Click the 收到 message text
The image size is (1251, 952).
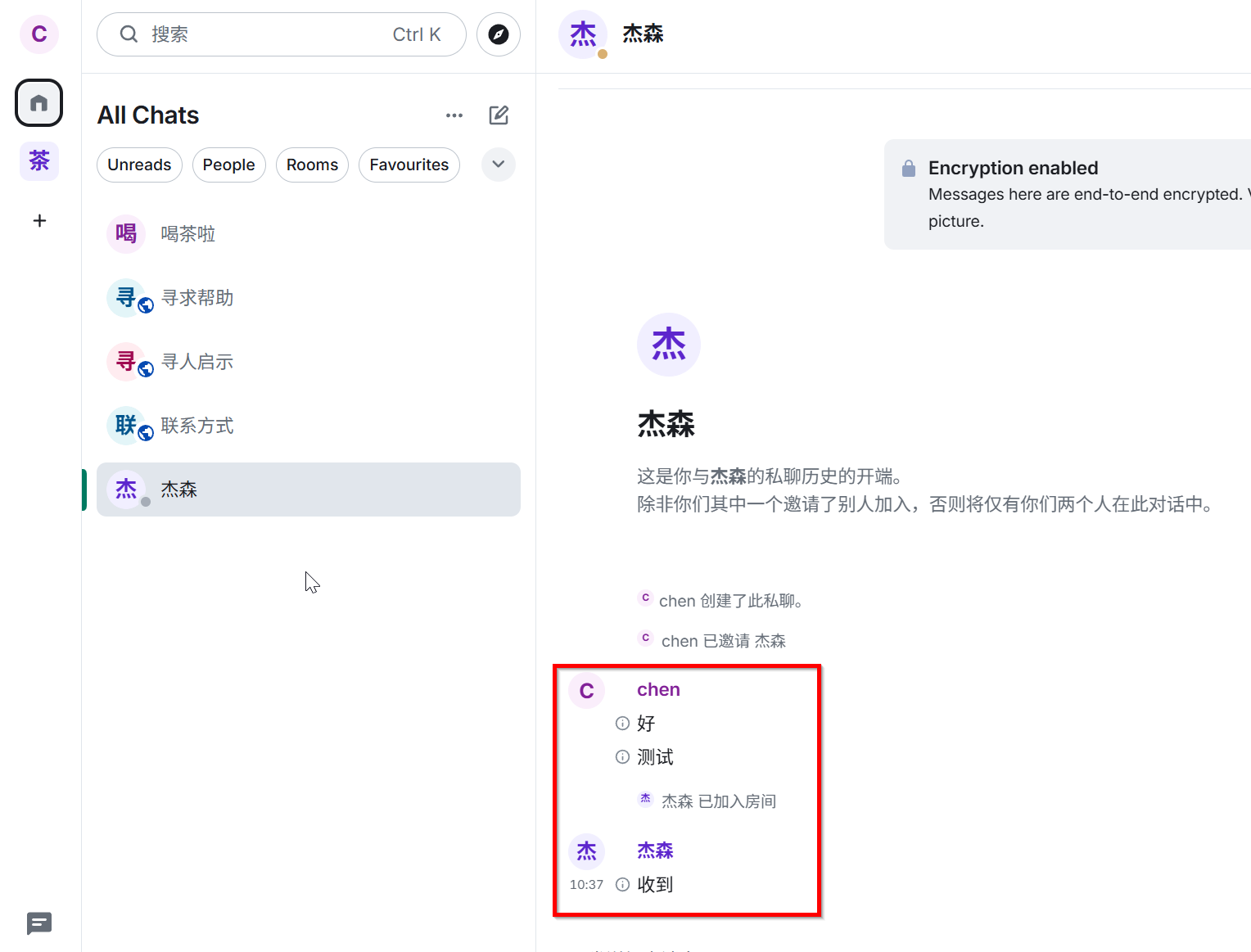coord(655,885)
